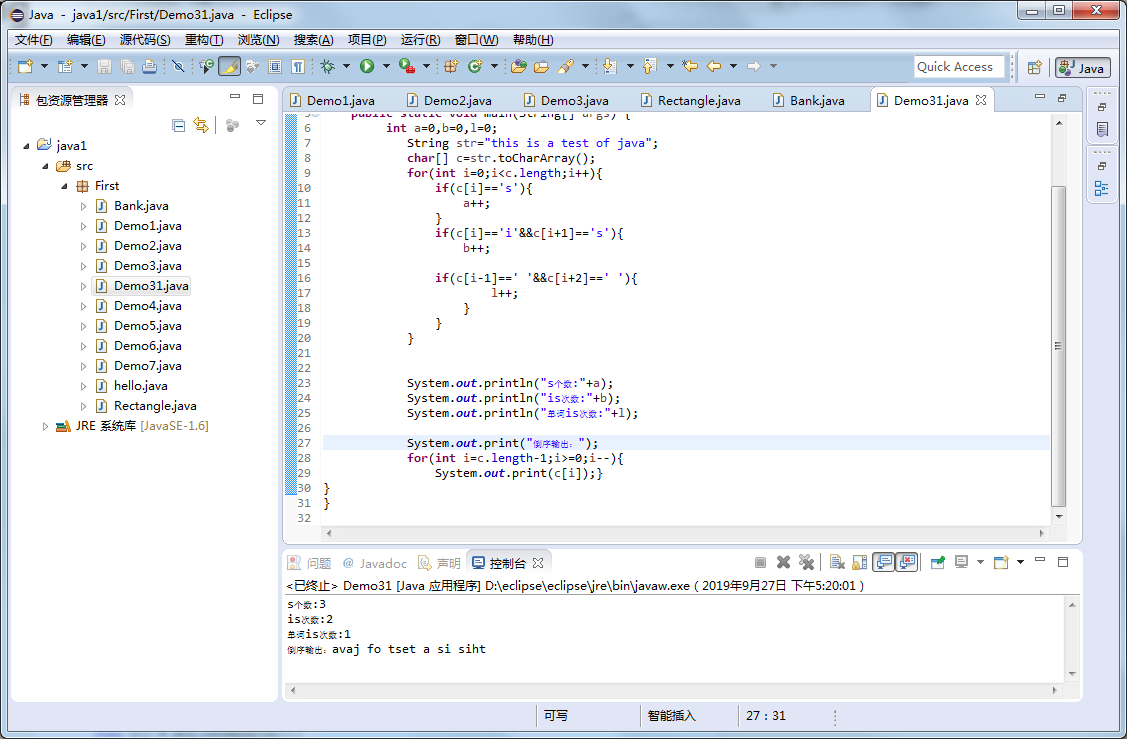Click the Open Perspective icon
Image resolution: width=1127 pixels, height=739 pixels.
1034,68
